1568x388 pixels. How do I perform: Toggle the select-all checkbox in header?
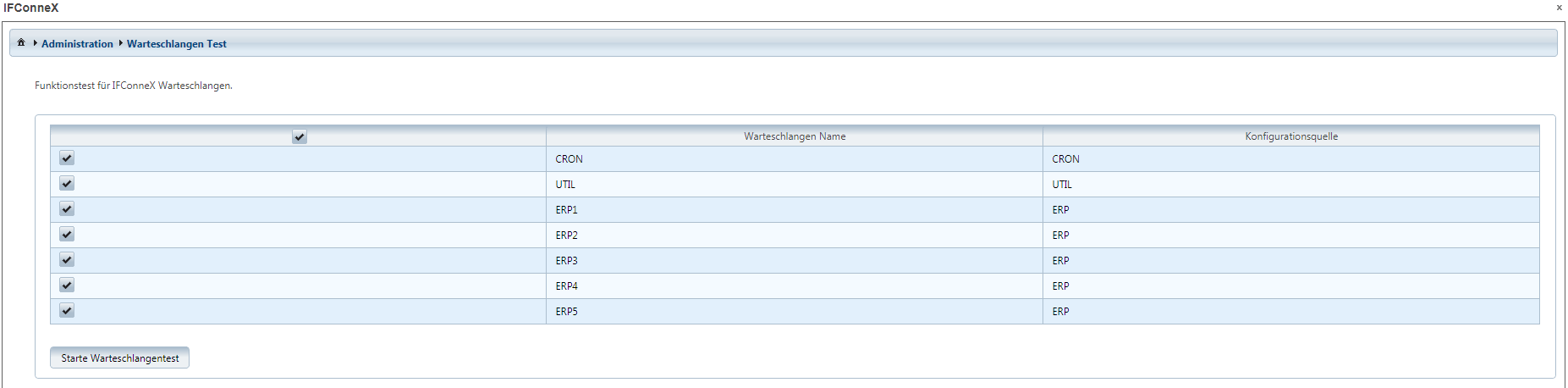[299, 136]
